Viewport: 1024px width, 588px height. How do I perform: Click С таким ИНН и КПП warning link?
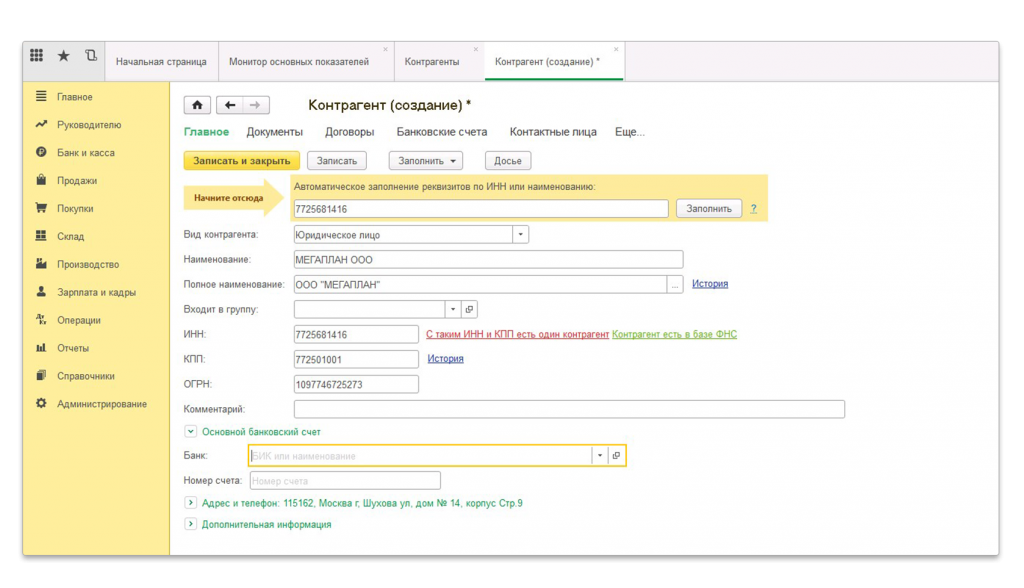point(517,334)
